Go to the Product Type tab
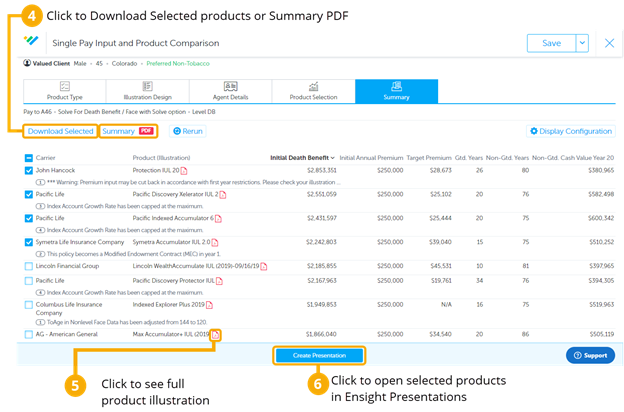This screenshot has height=412, width=624. [x=64, y=91]
